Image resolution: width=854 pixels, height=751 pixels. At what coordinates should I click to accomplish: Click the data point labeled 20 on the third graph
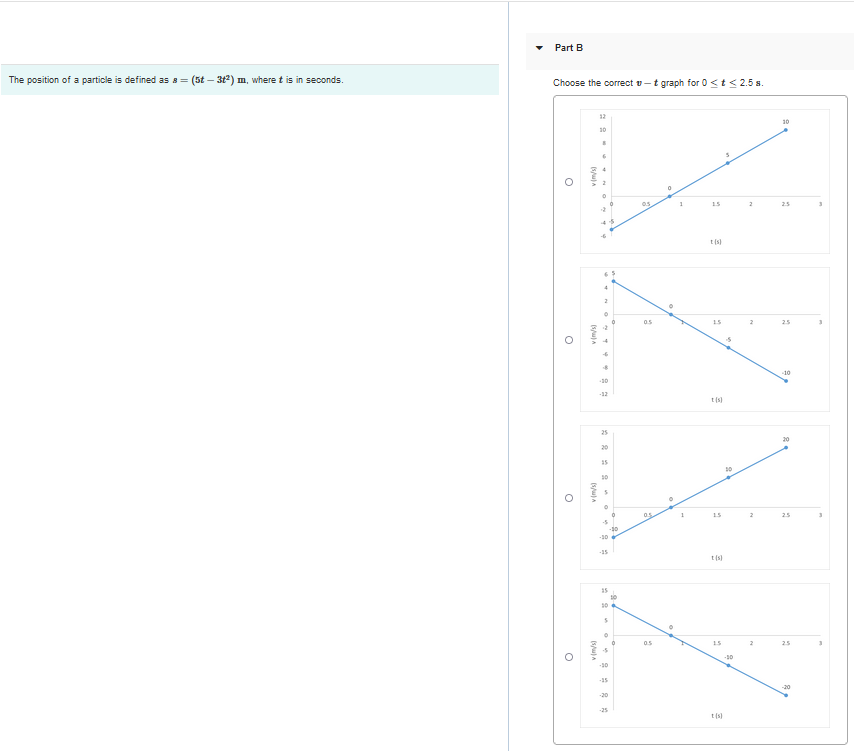click(x=784, y=449)
